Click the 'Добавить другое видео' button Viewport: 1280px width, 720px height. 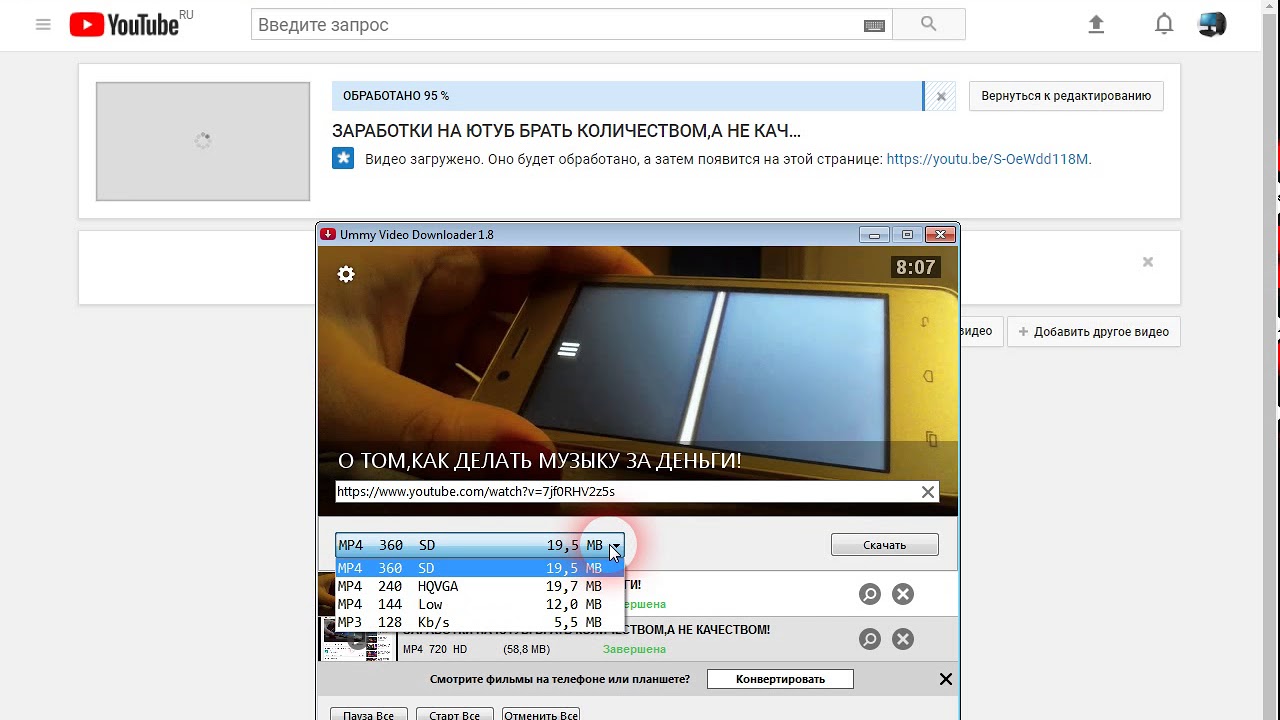point(1094,332)
